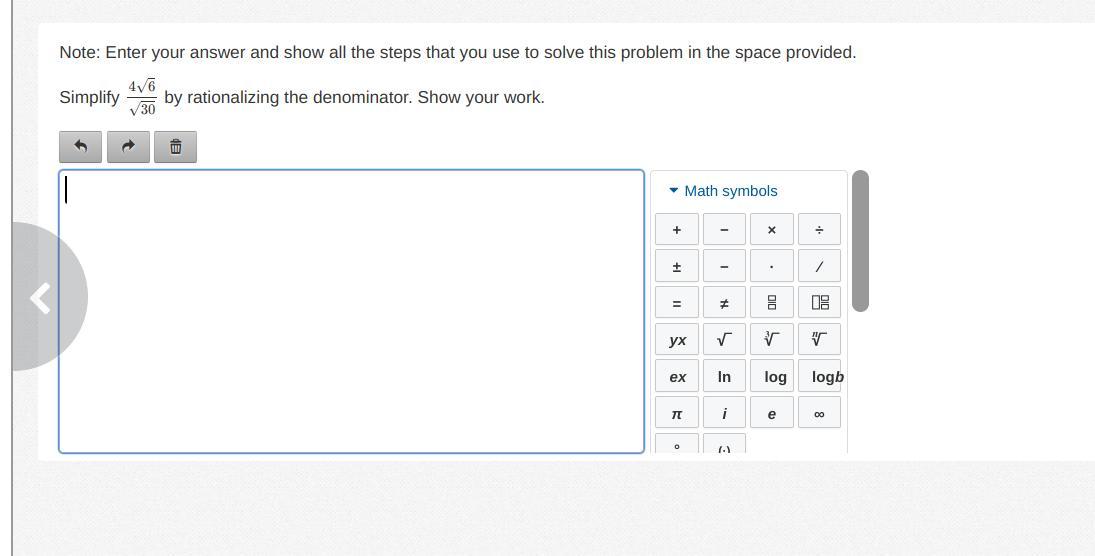This screenshot has width=1095, height=556.
Task: Click the undo arrow button
Action: click(x=81, y=147)
